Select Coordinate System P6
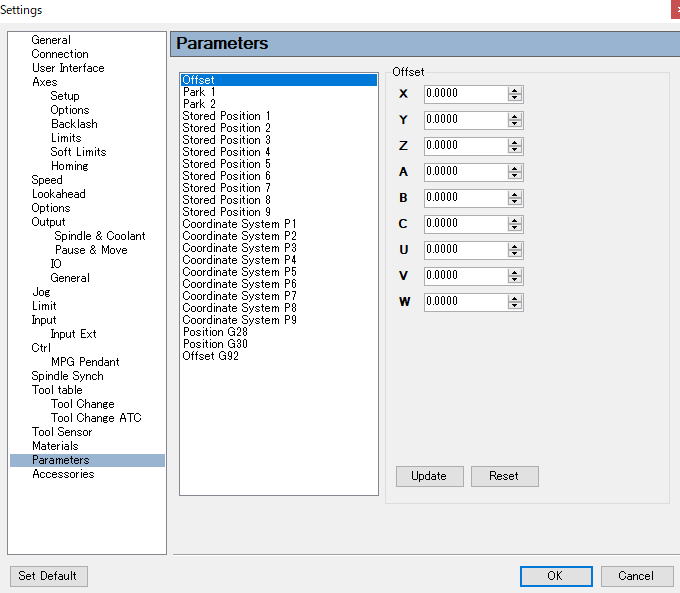The width and height of the screenshot is (680, 593). (239, 284)
